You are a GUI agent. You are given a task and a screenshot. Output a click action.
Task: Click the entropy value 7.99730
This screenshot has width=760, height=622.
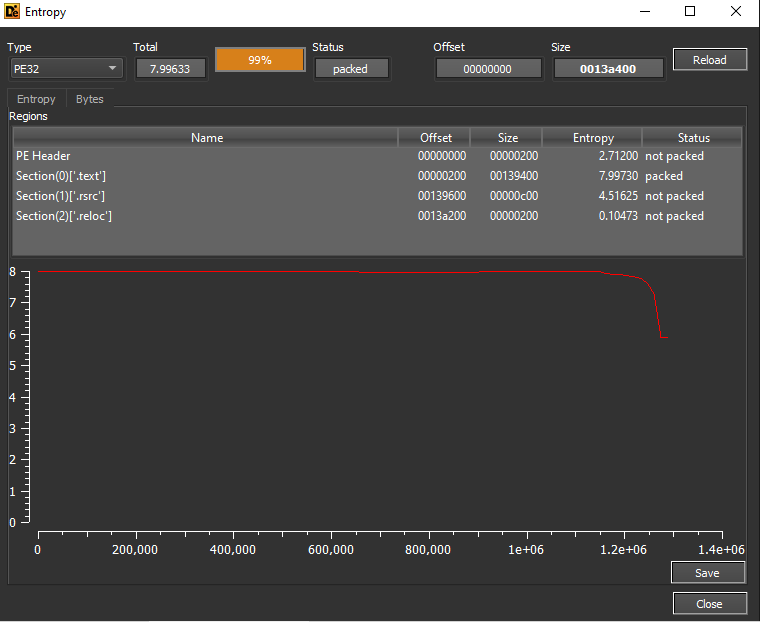coord(618,176)
